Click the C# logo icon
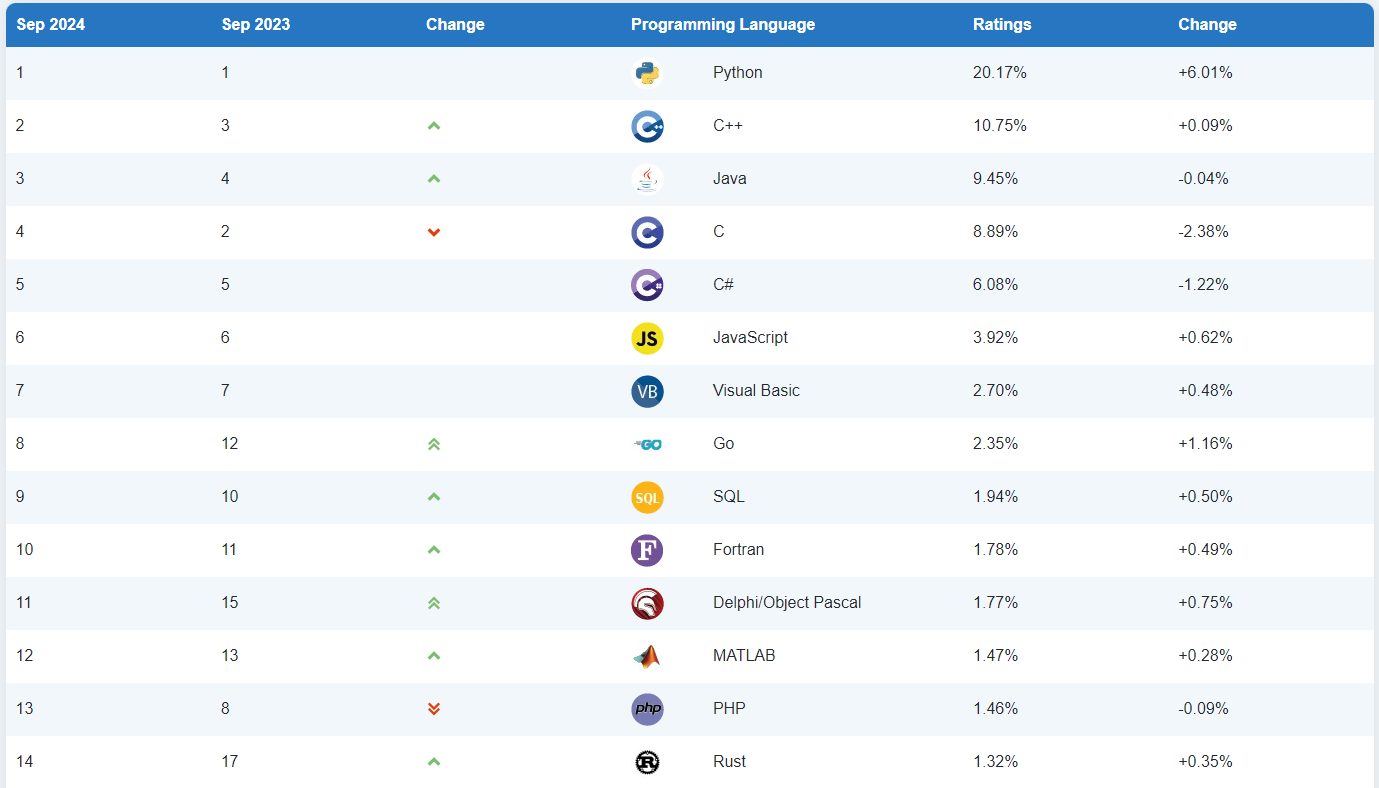This screenshot has height=788, width=1379. [x=647, y=285]
